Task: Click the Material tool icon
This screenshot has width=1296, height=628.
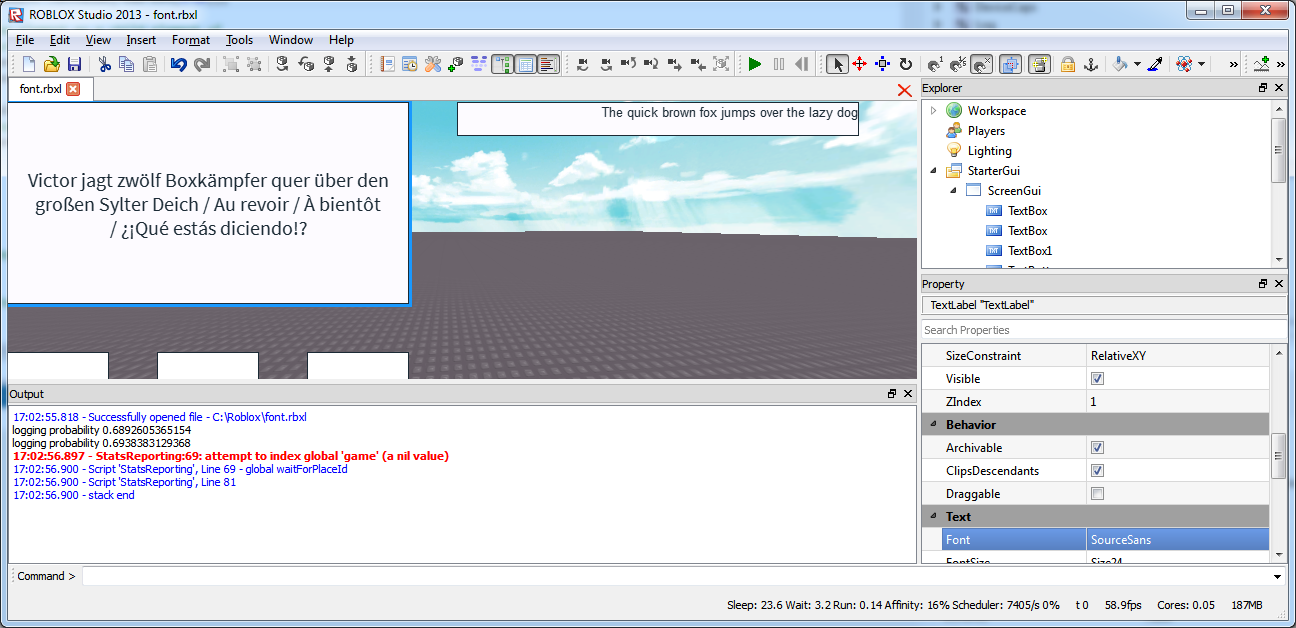Action: 1184,64
